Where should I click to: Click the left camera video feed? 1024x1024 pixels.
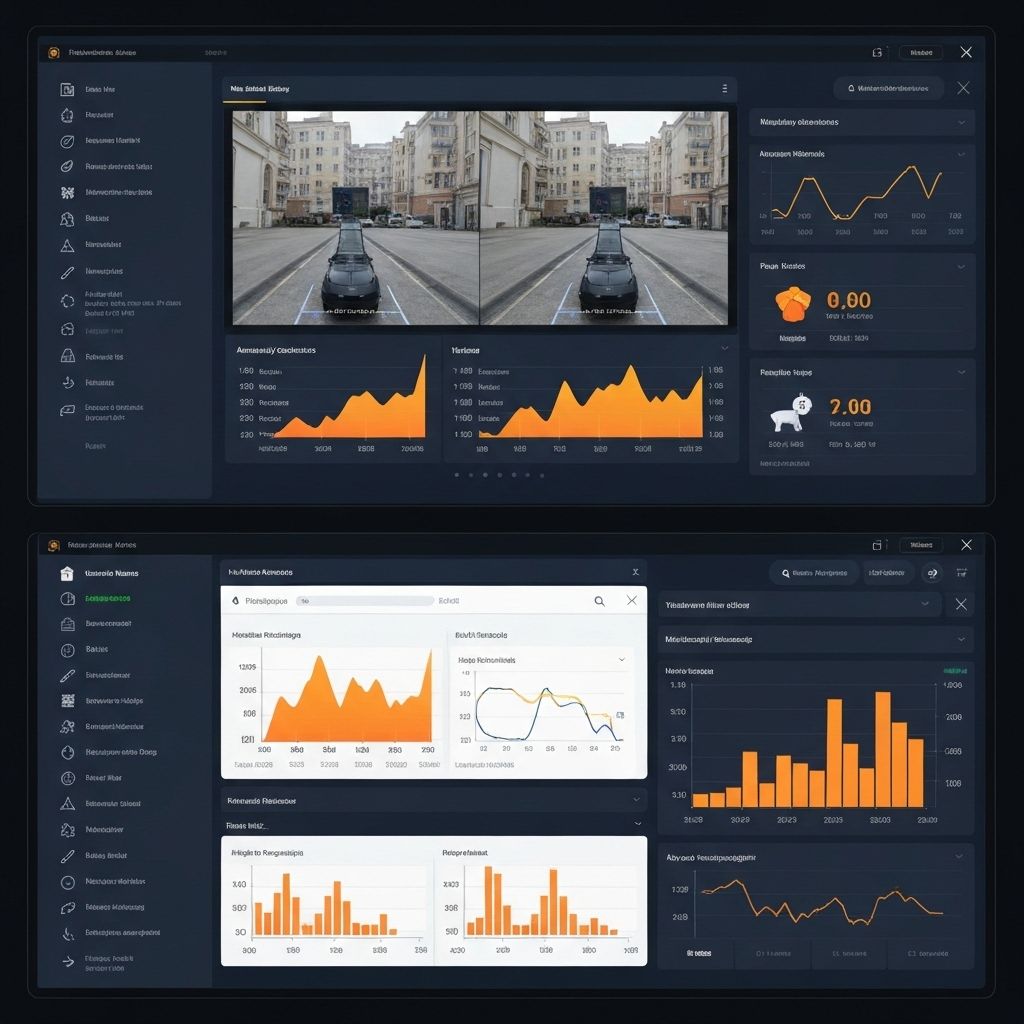pyautogui.click(x=356, y=217)
